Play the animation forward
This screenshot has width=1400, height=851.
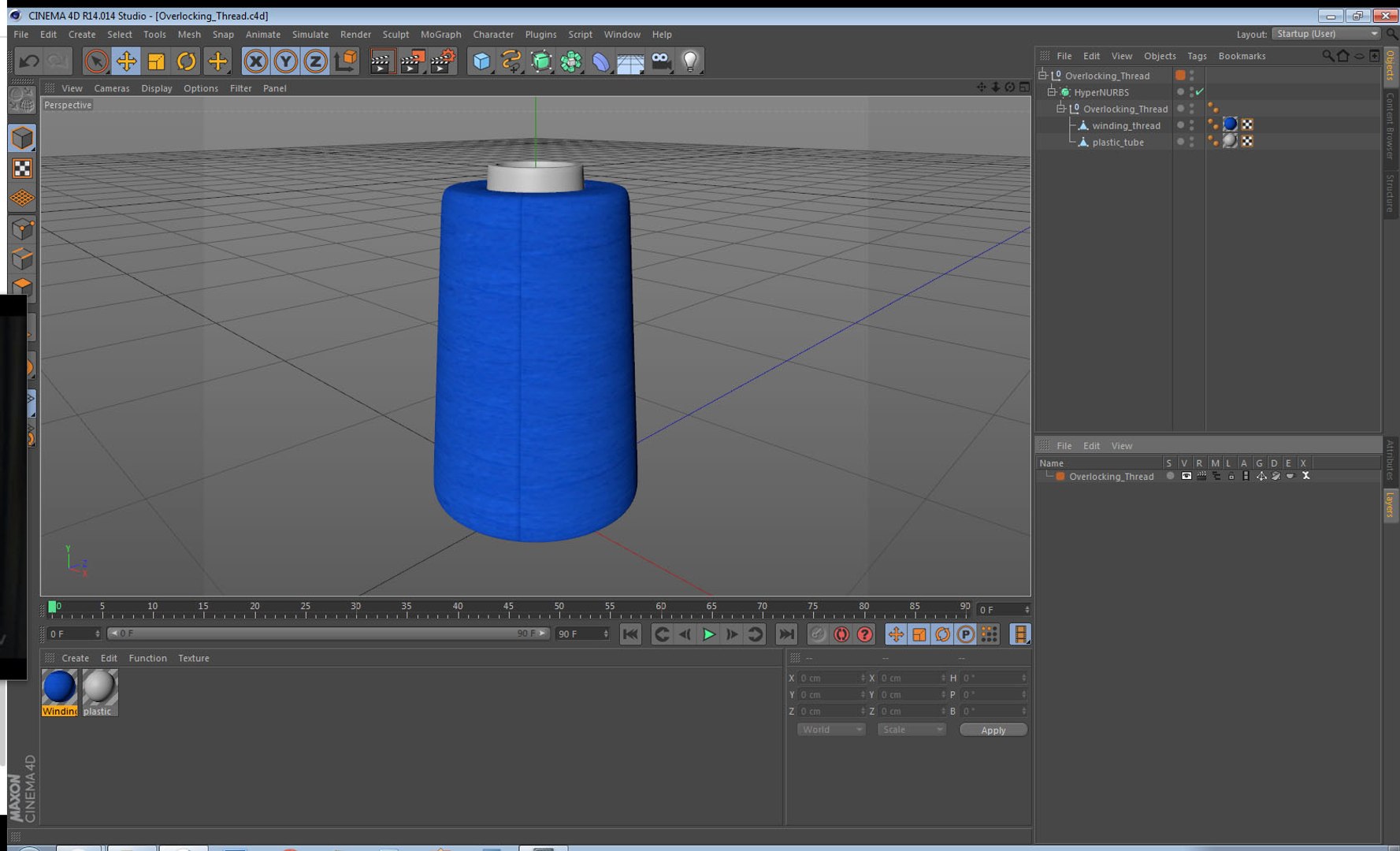(708, 634)
